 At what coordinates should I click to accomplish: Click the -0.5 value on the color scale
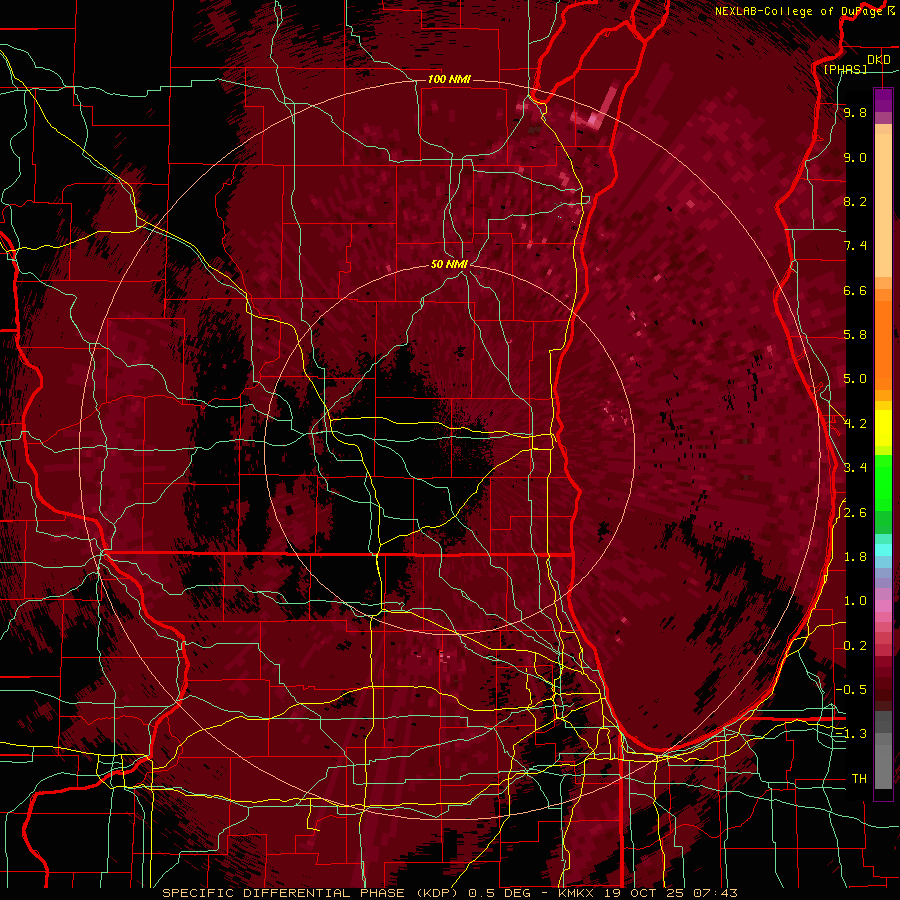(x=852, y=690)
